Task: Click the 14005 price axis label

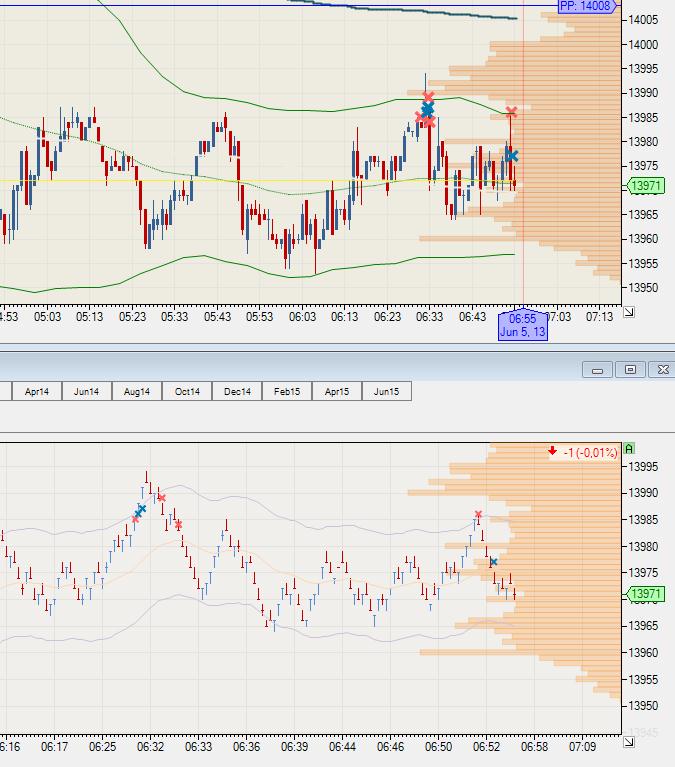Action: 643,20
